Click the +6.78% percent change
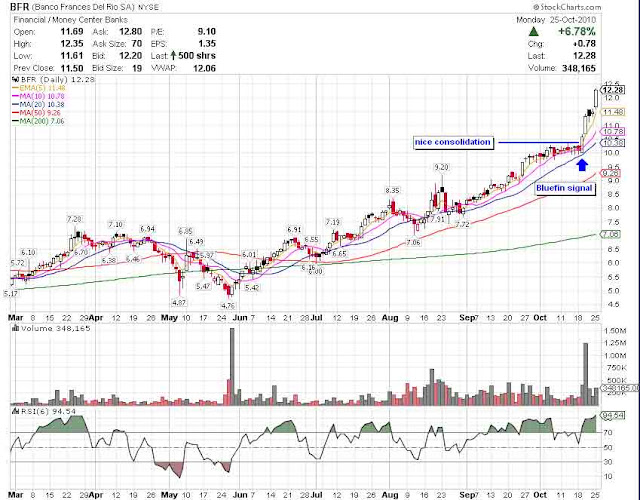This screenshot has width=640, height=500. 577,31
